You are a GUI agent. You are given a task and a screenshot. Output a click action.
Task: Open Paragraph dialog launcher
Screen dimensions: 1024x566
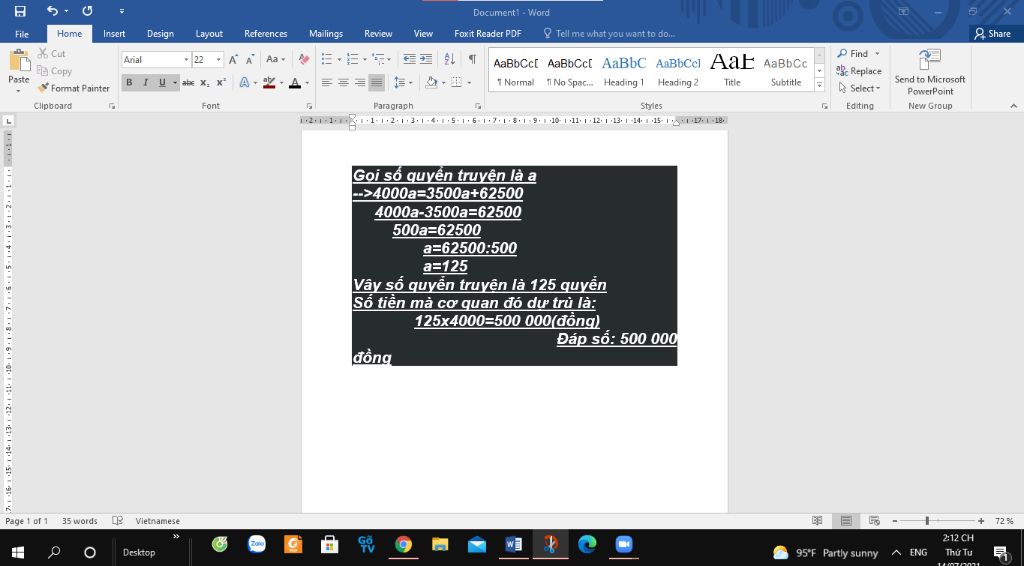(x=478, y=106)
